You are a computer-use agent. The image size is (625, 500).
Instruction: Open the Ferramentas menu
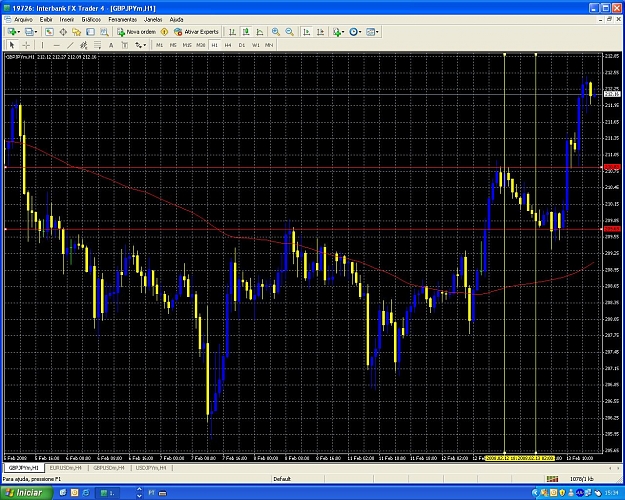pos(122,20)
